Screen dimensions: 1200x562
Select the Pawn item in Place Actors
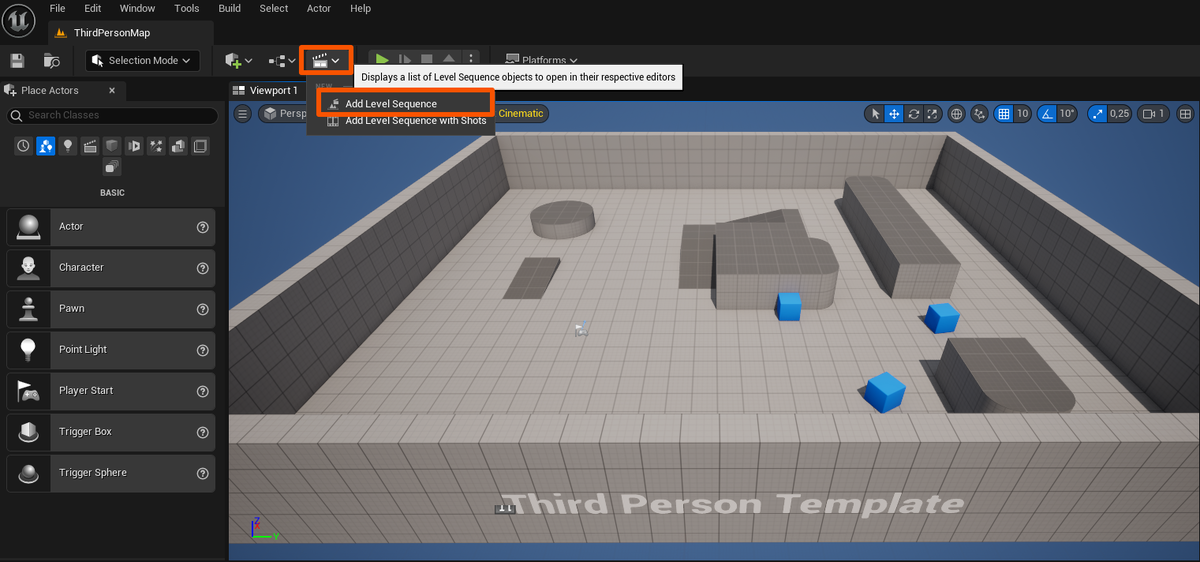pyautogui.click(x=111, y=309)
